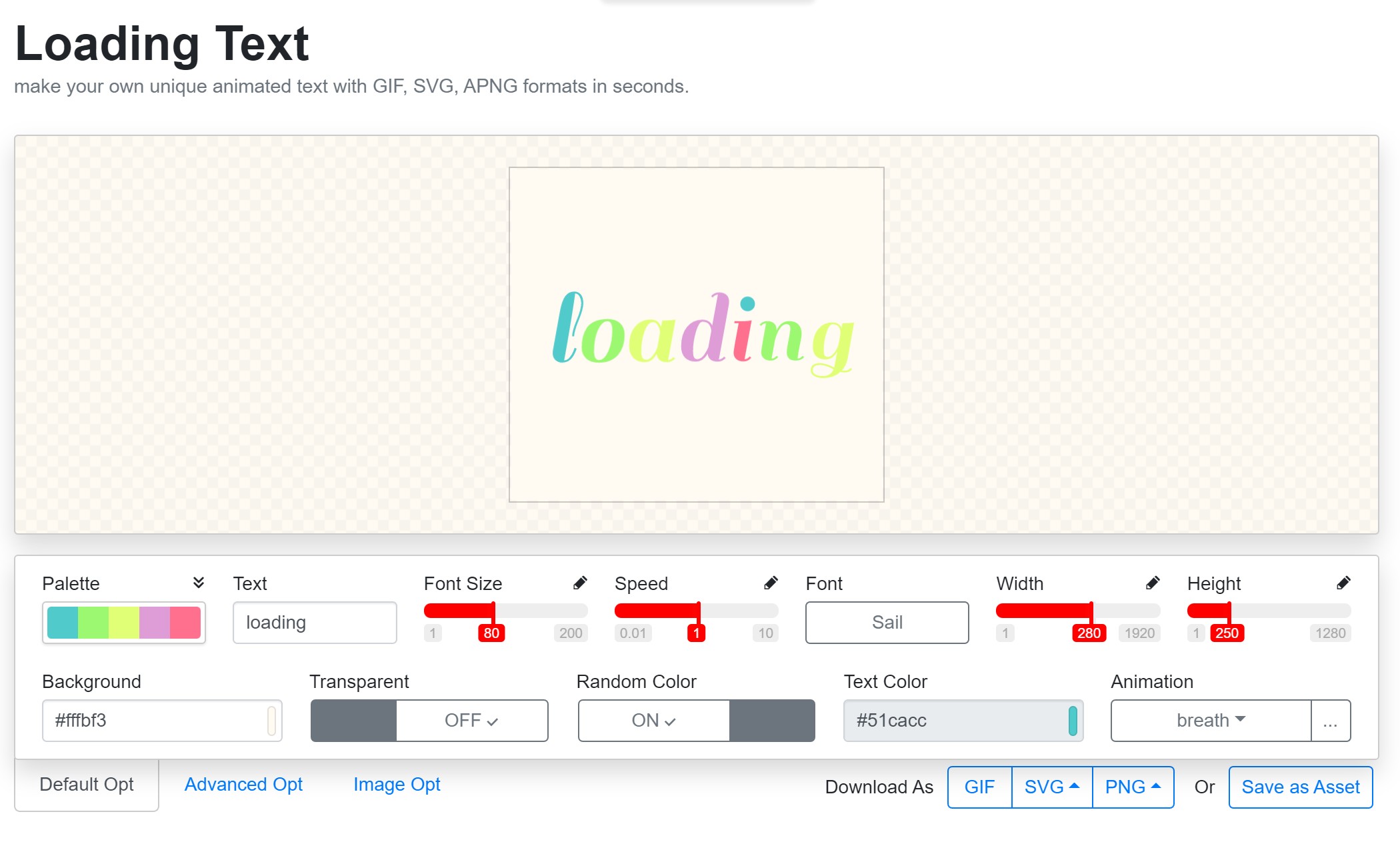Open the SVG download dropdown
The width and height of the screenshot is (1400, 860).
[x=1052, y=787]
